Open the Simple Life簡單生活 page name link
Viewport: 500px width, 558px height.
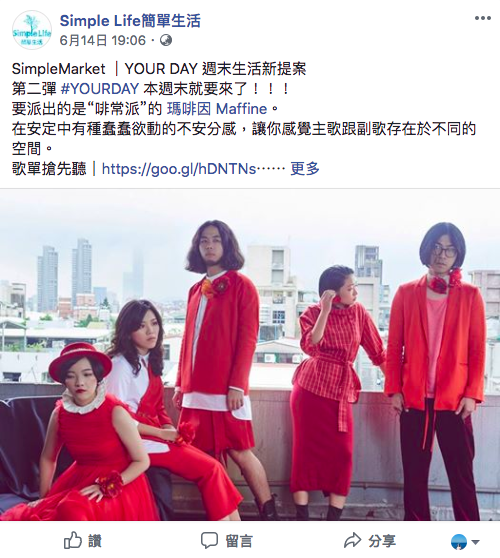(130, 21)
